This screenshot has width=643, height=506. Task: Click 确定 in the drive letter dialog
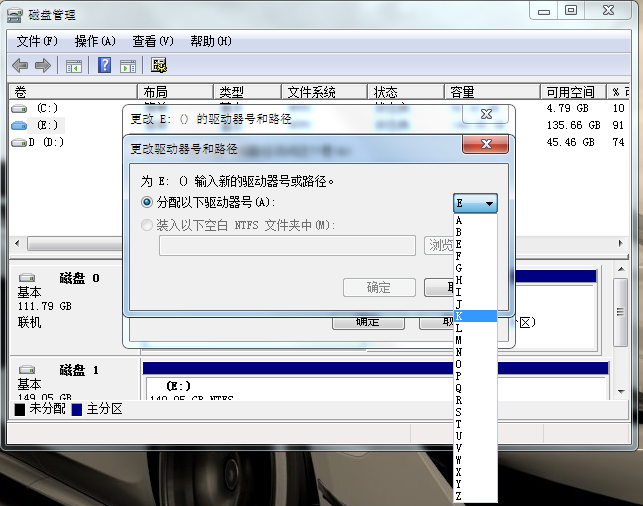(379, 287)
